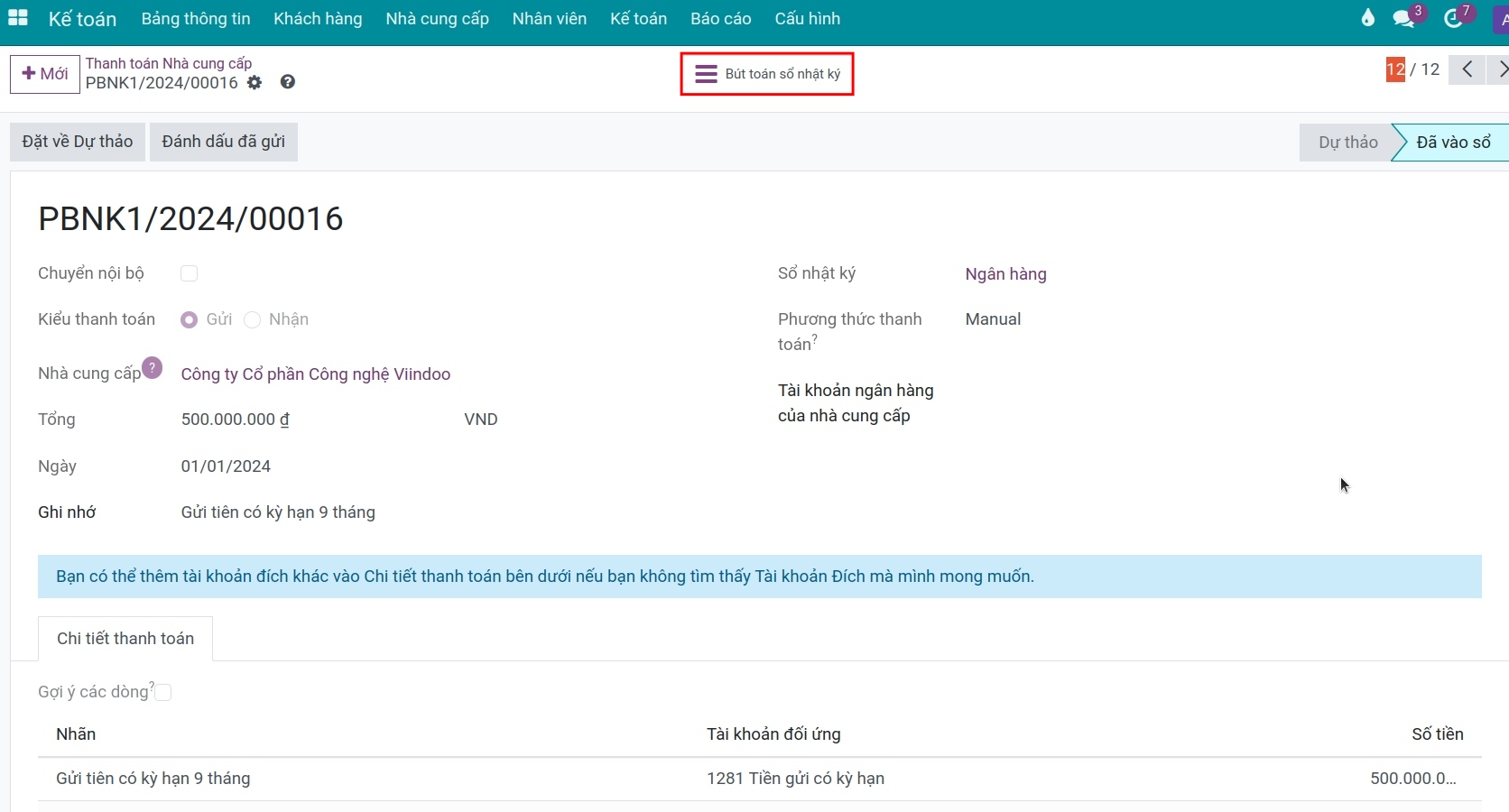The width and height of the screenshot is (1509, 812).
Task: Select the Nhận payment type radio
Action: [253, 320]
